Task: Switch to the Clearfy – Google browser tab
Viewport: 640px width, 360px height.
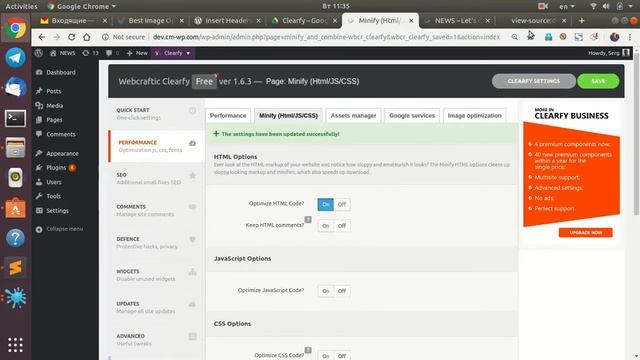Action: coord(304,20)
